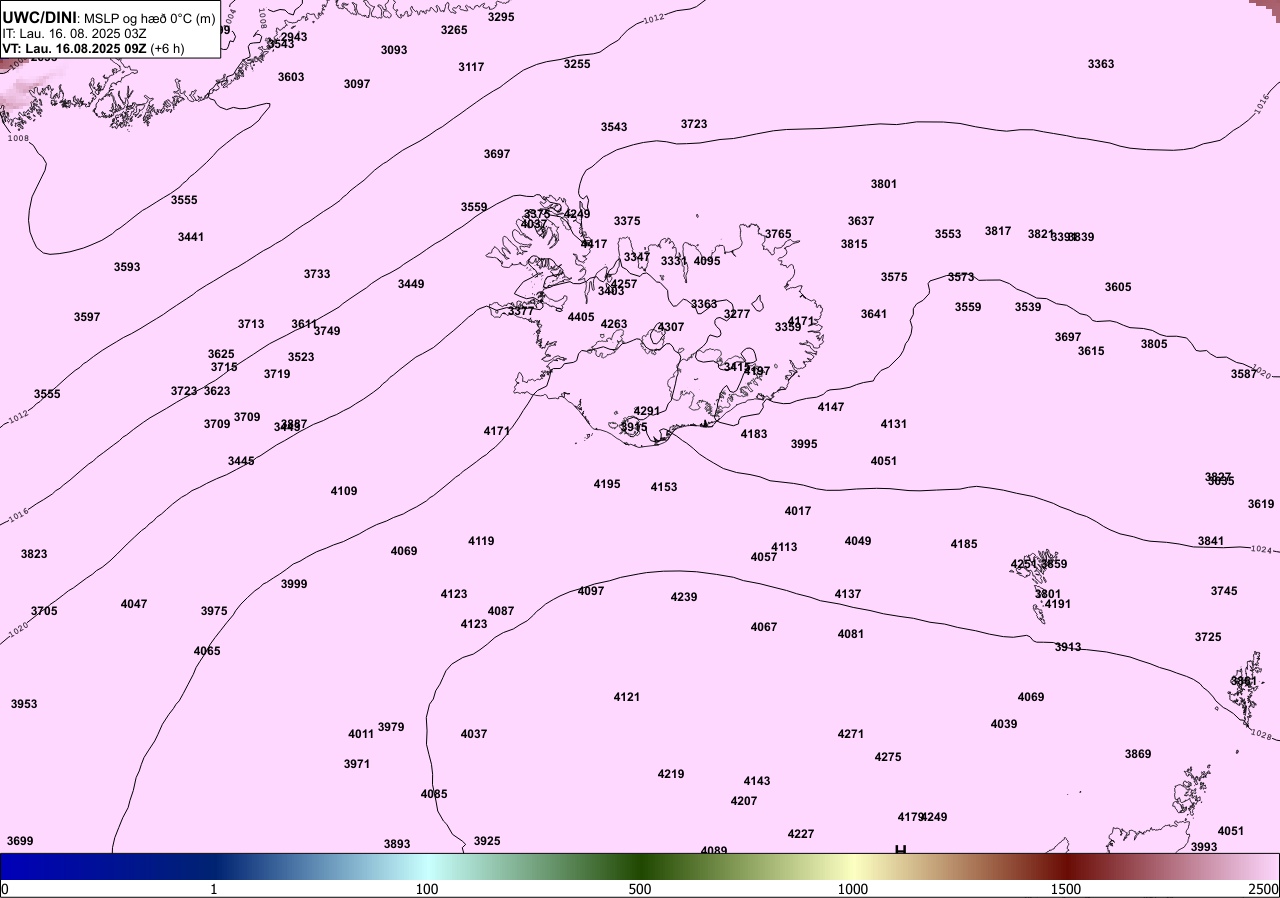
Task: Select the value 3725
Action: pos(1208,637)
